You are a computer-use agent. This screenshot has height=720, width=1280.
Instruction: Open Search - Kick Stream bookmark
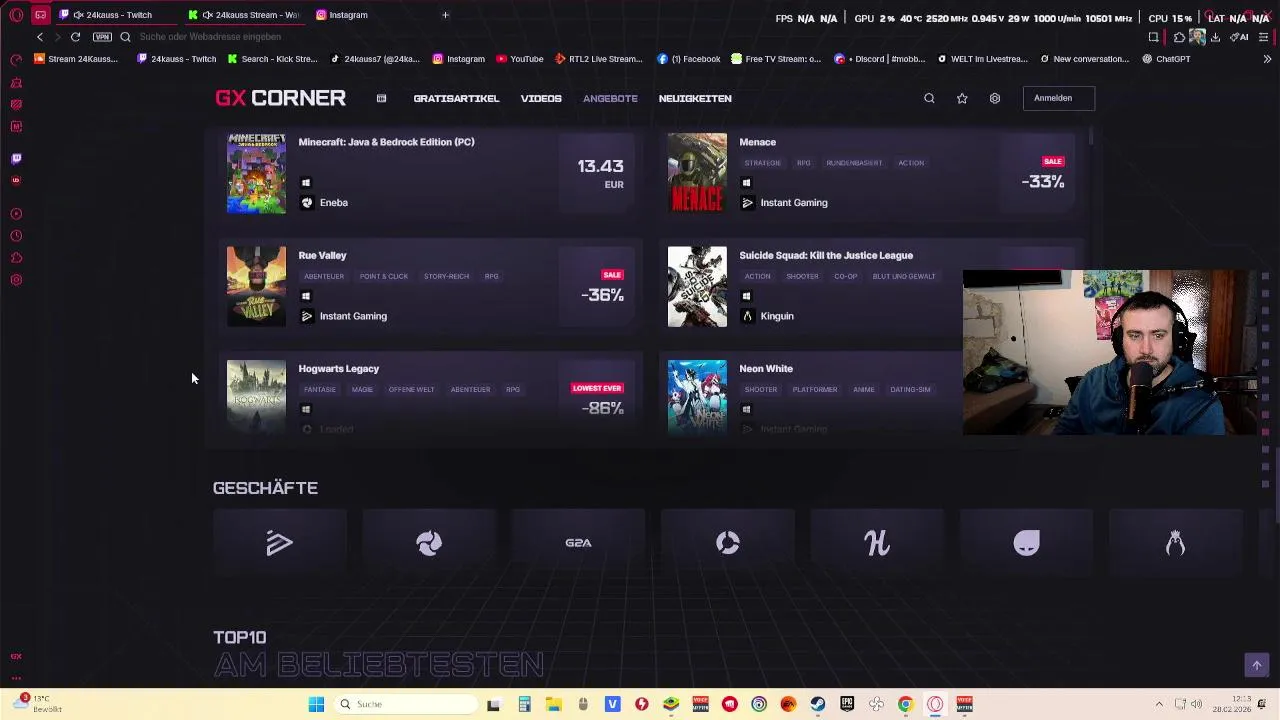272,59
